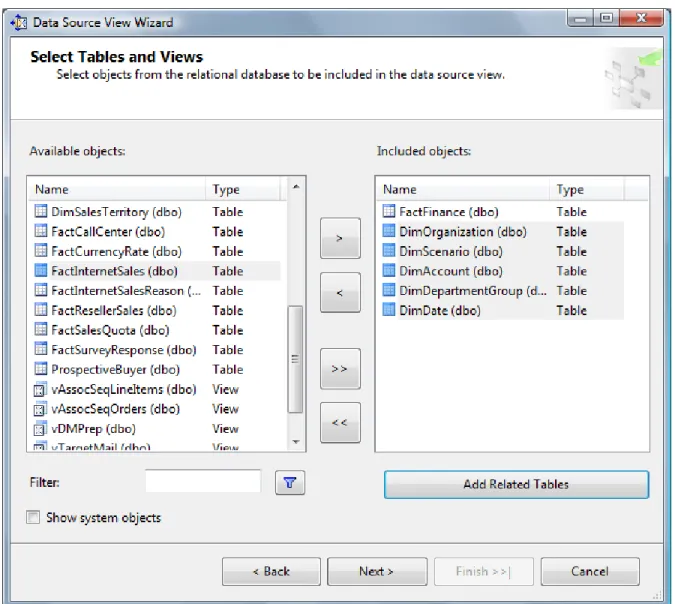
Task: Click the FactResellerSales table icon
Action: [x=40, y=310]
